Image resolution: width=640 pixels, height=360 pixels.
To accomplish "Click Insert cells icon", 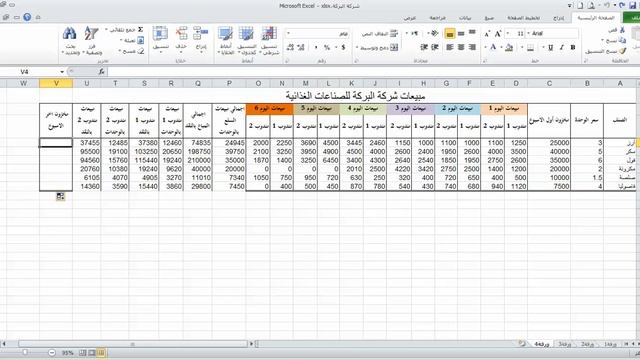I will tap(201, 39).
